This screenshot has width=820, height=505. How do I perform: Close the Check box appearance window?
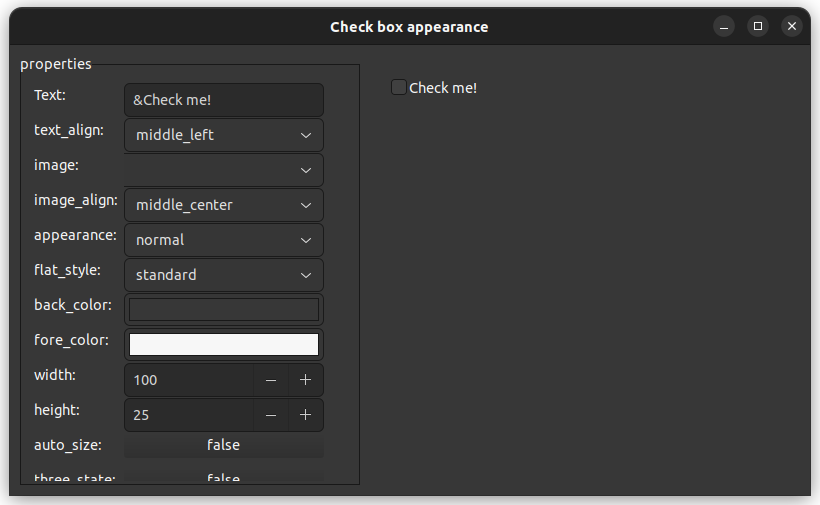pyautogui.click(x=792, y=27)
